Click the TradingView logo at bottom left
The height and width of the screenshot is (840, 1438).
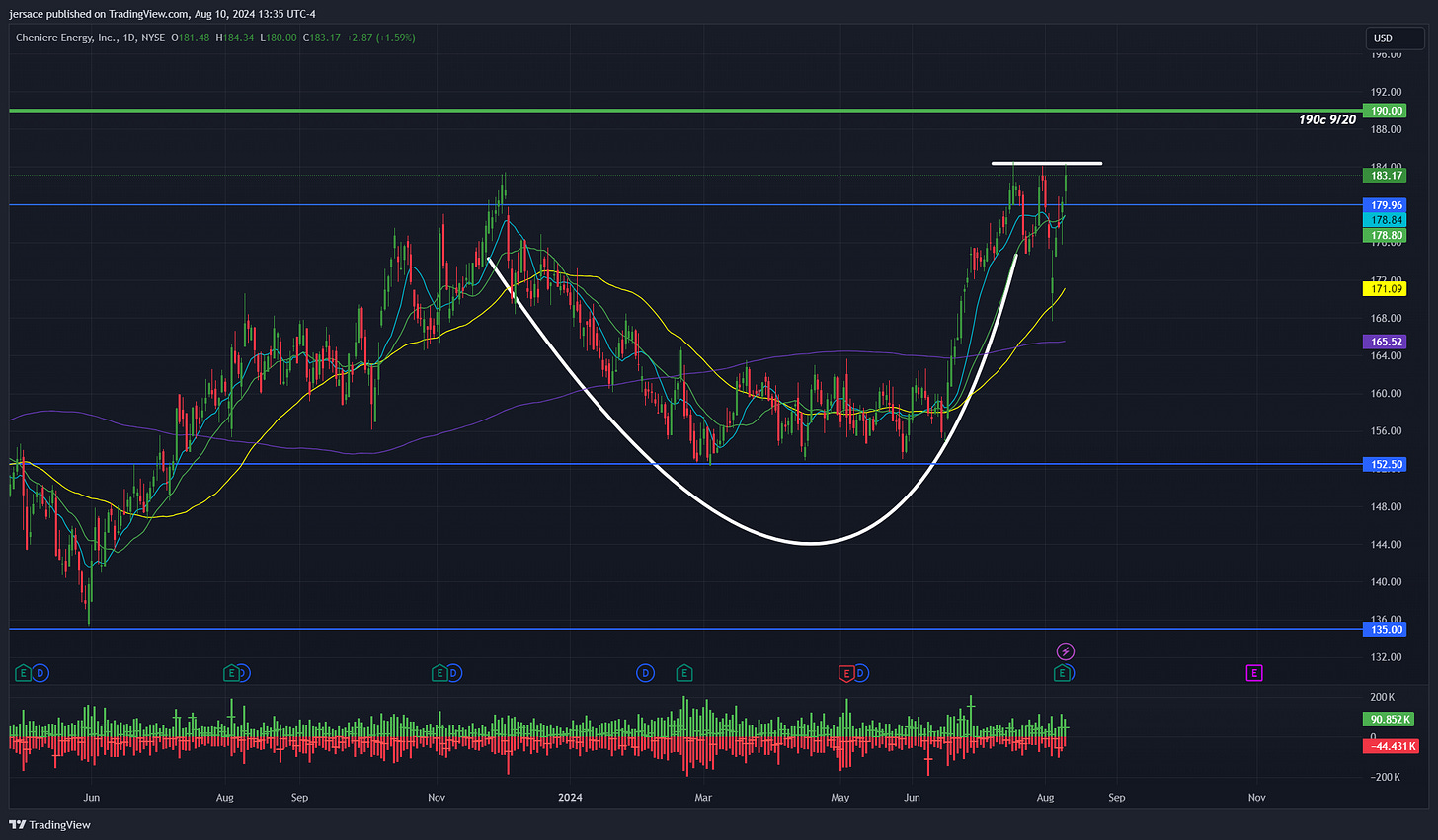[x=49, y=824]
